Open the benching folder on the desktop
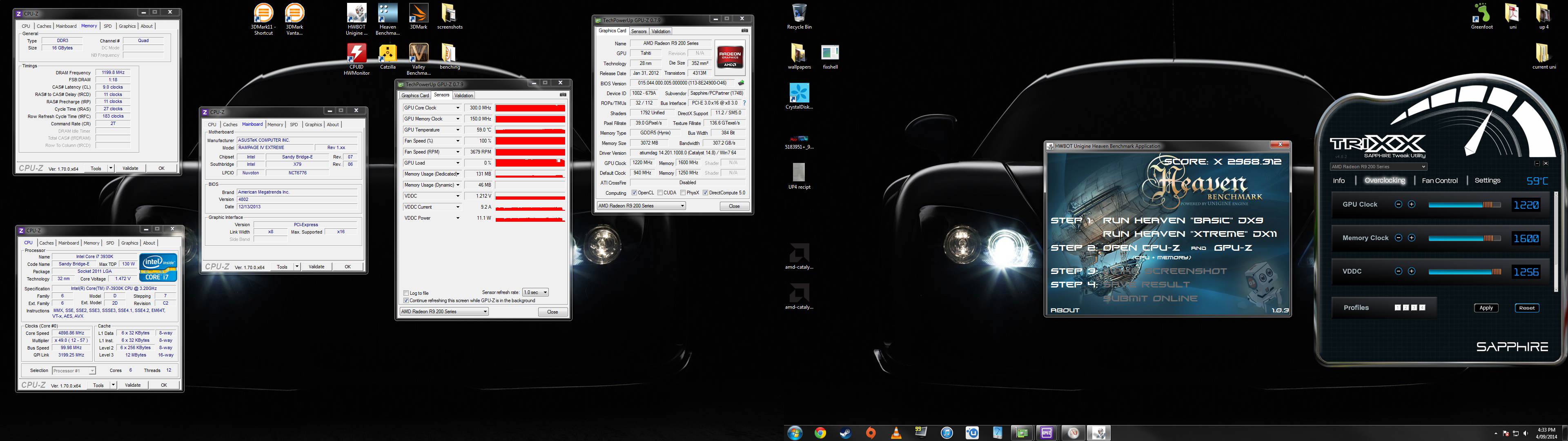1568x441 pixels. [x=449, y=57]
